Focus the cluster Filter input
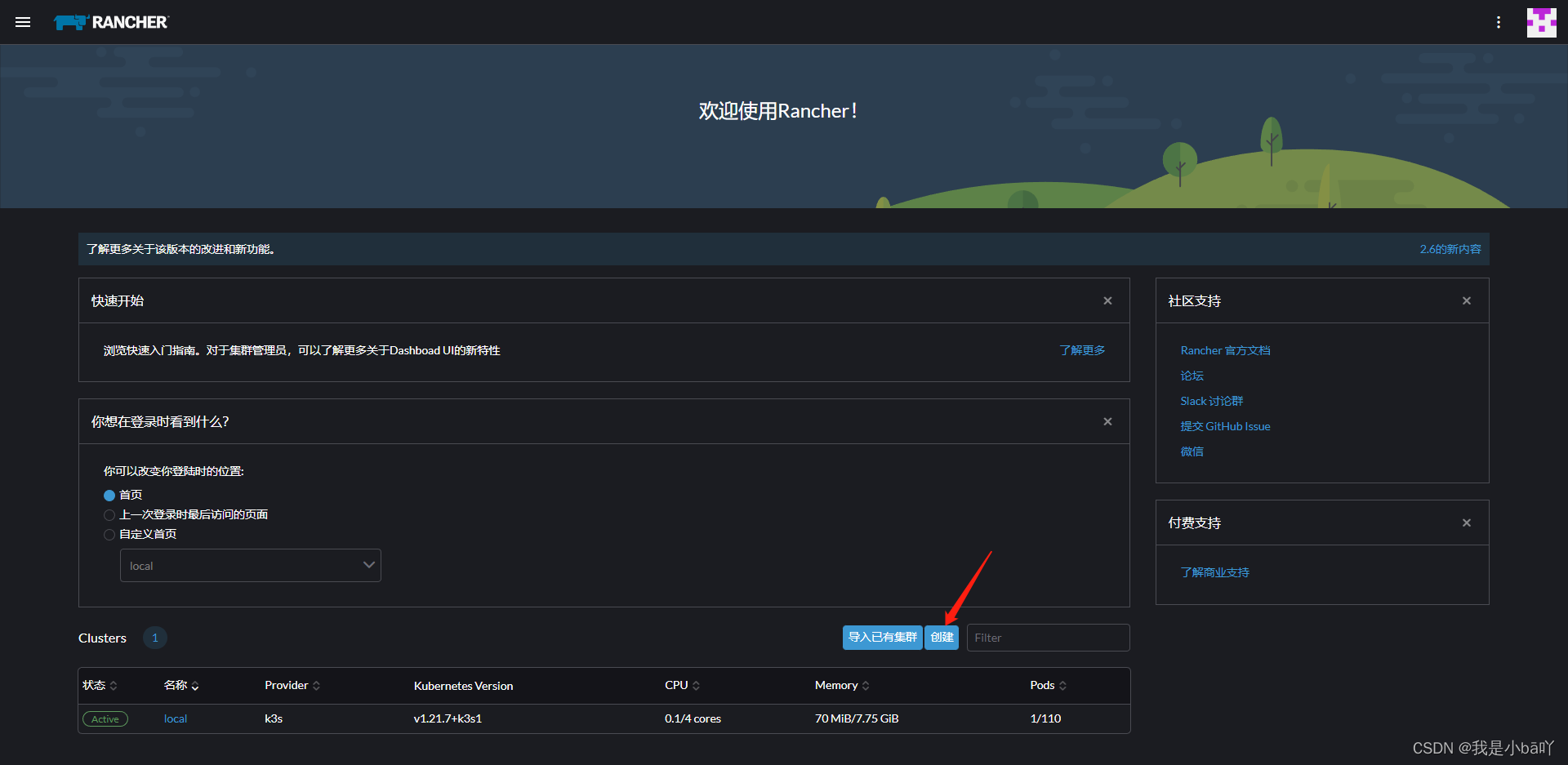1568x765 pixels. click(x=1048, y=638)
